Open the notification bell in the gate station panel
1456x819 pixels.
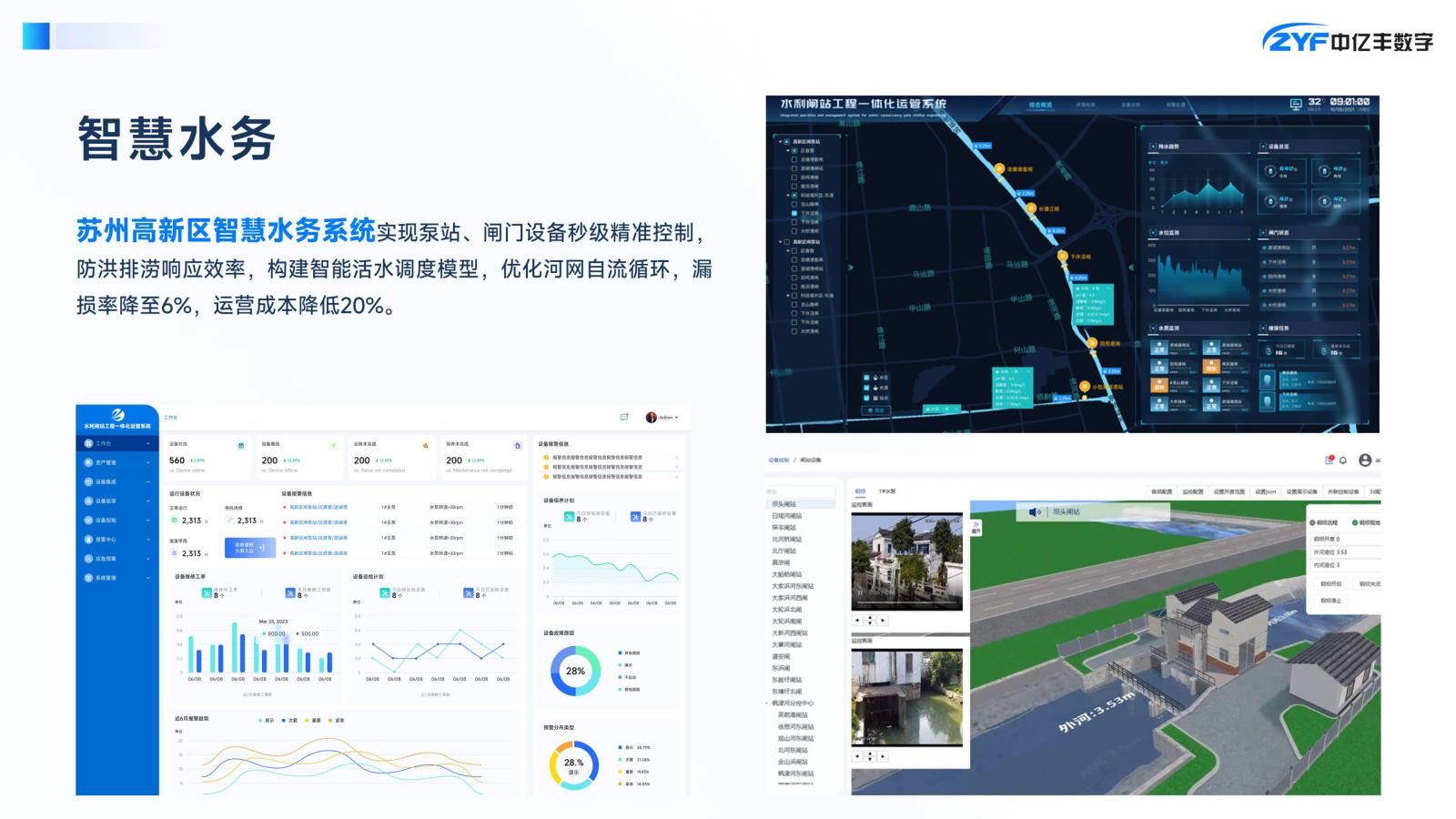(1343, 460)
